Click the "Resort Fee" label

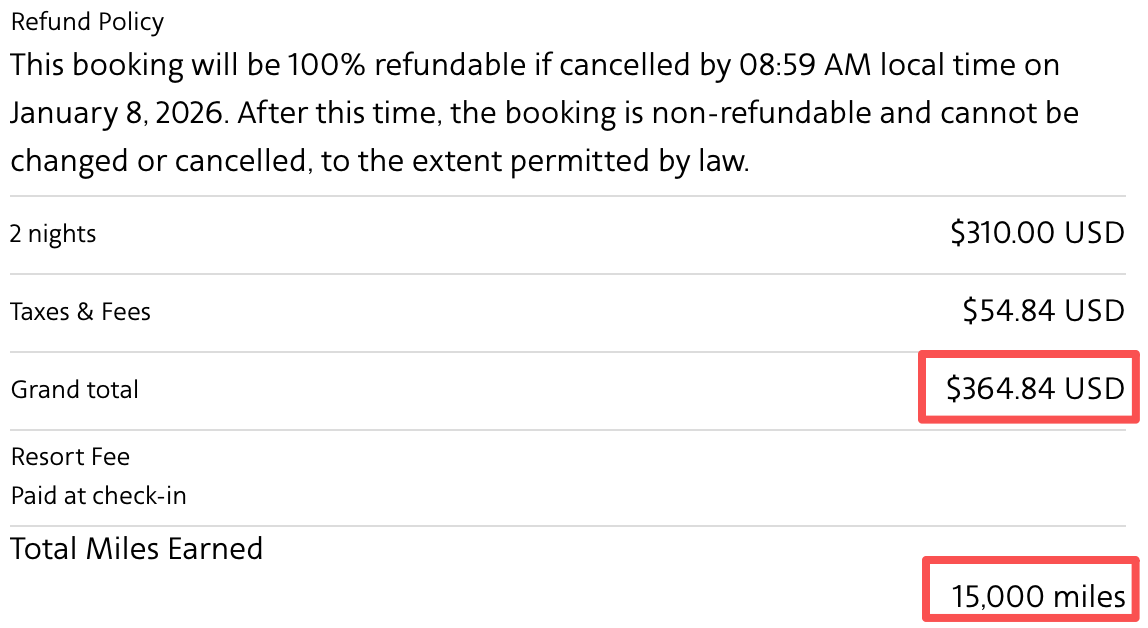[70, 457]
